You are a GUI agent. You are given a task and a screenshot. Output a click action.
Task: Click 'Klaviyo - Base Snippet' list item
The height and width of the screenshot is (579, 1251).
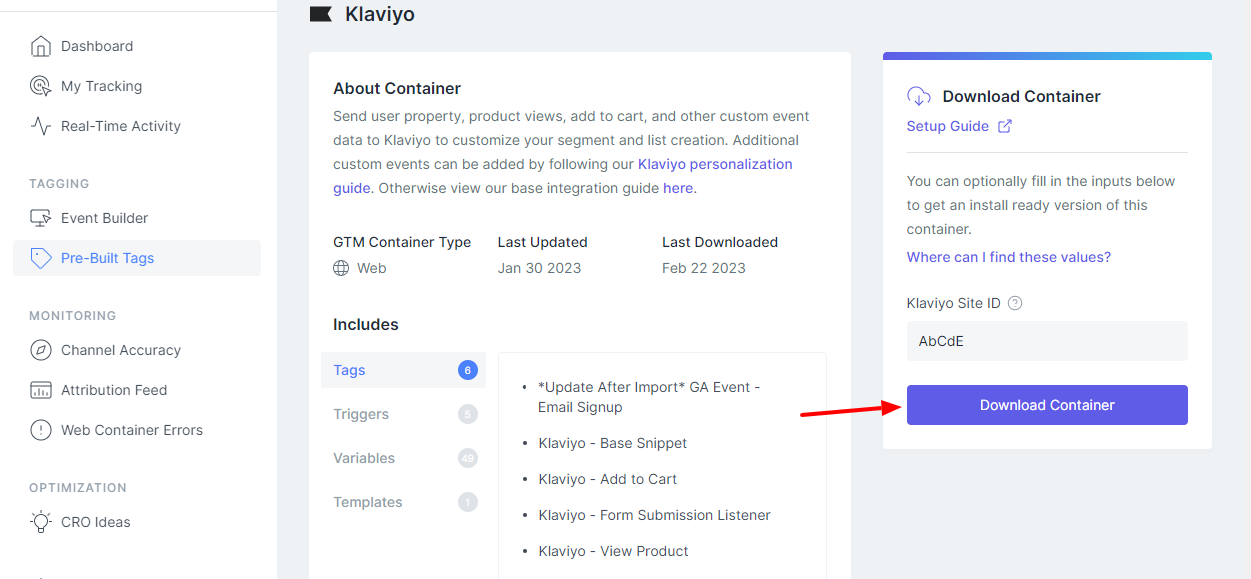(x=613, y=443)
